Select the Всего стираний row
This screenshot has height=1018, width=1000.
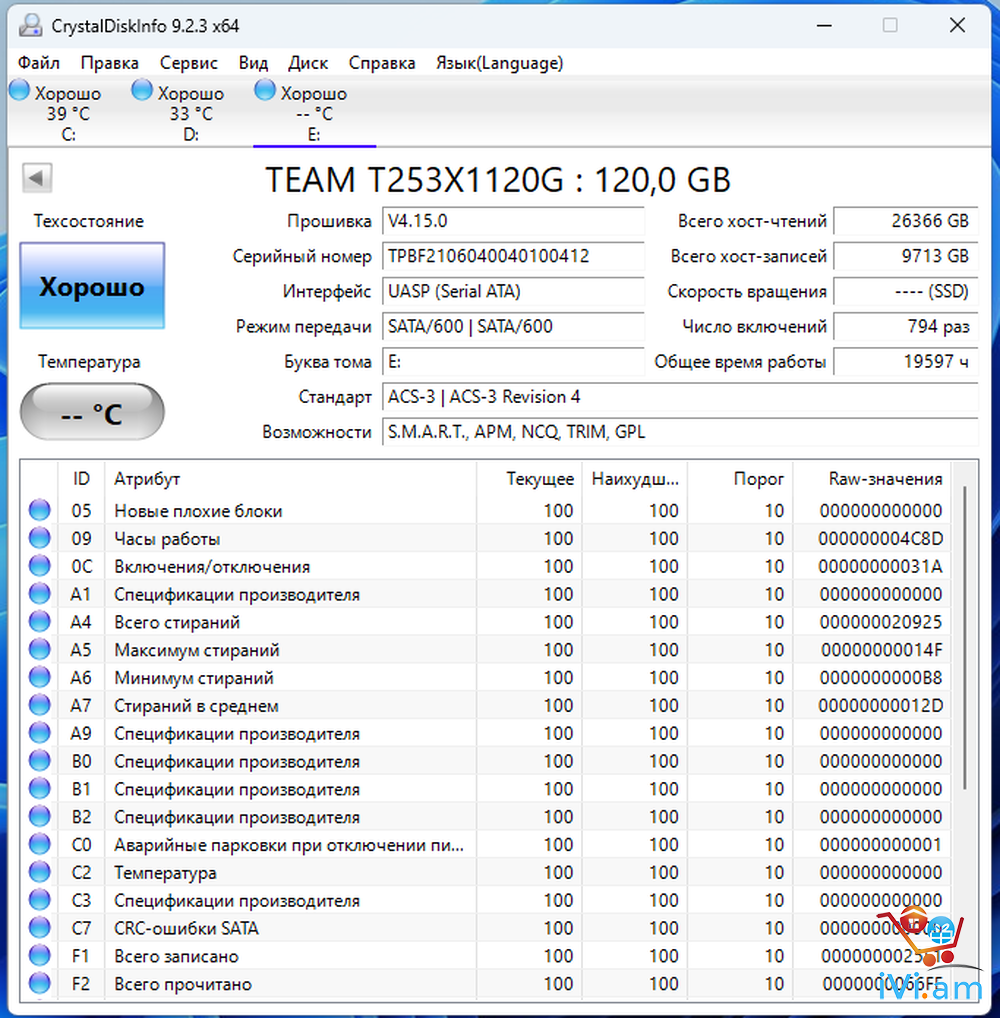487,623
